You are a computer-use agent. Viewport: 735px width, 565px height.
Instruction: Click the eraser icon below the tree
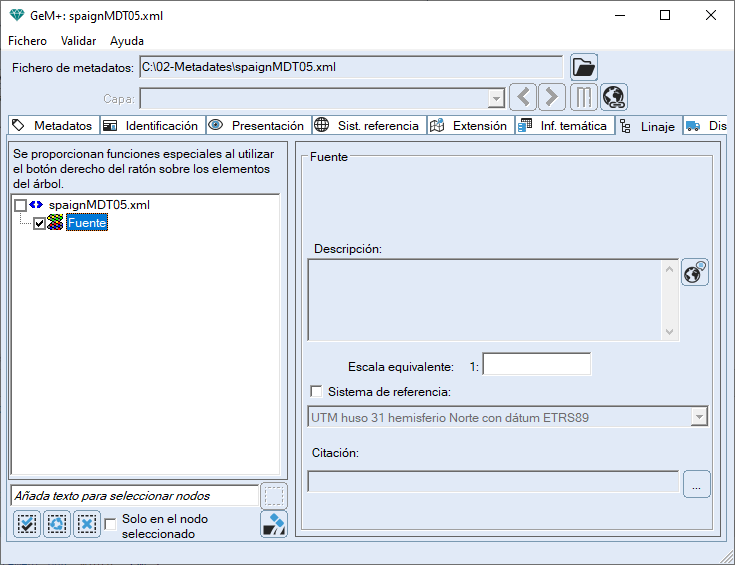pyautogui.click(x=273, y=524)
